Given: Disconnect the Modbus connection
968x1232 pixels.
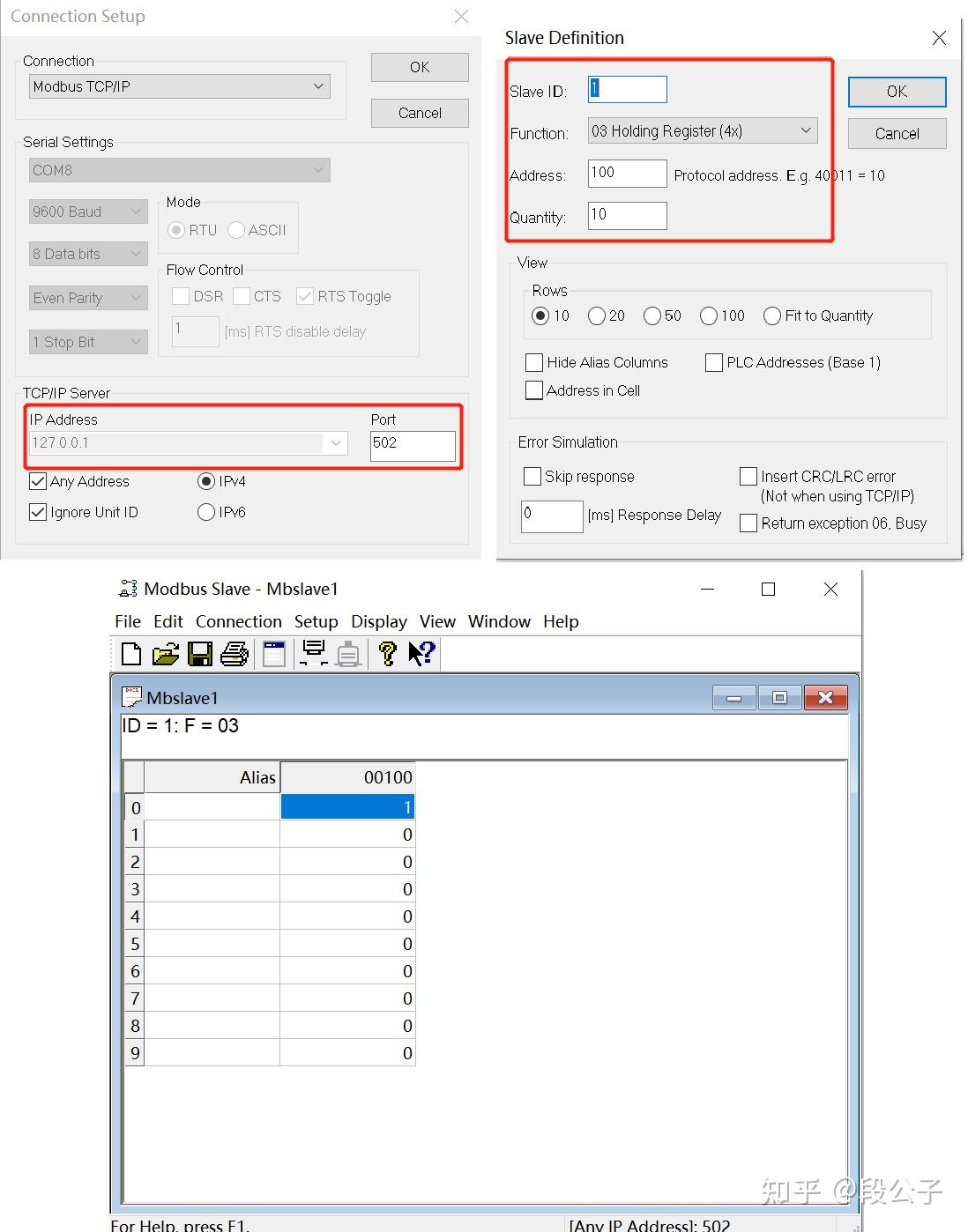Looking at the screenshot, I should point(347,654).
